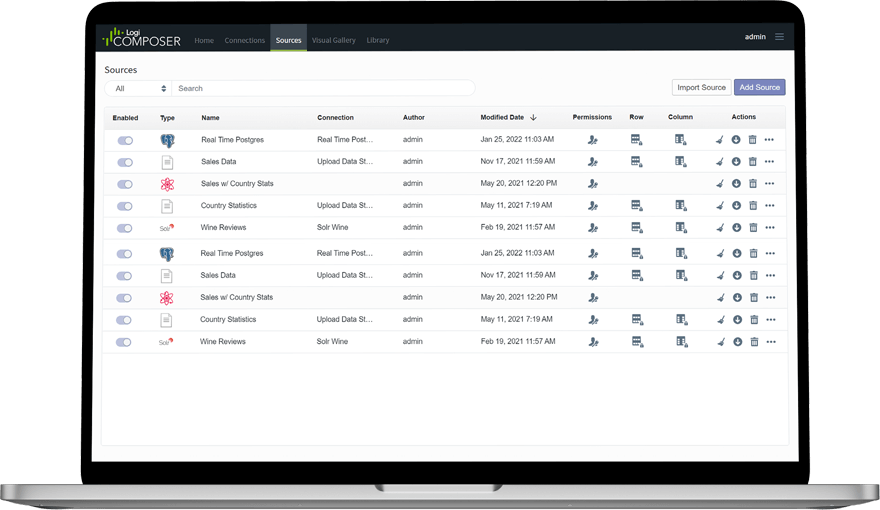The image size is (880, 510).
Task: Open the Visual Gallery tab
Action: tap(333, 40)
